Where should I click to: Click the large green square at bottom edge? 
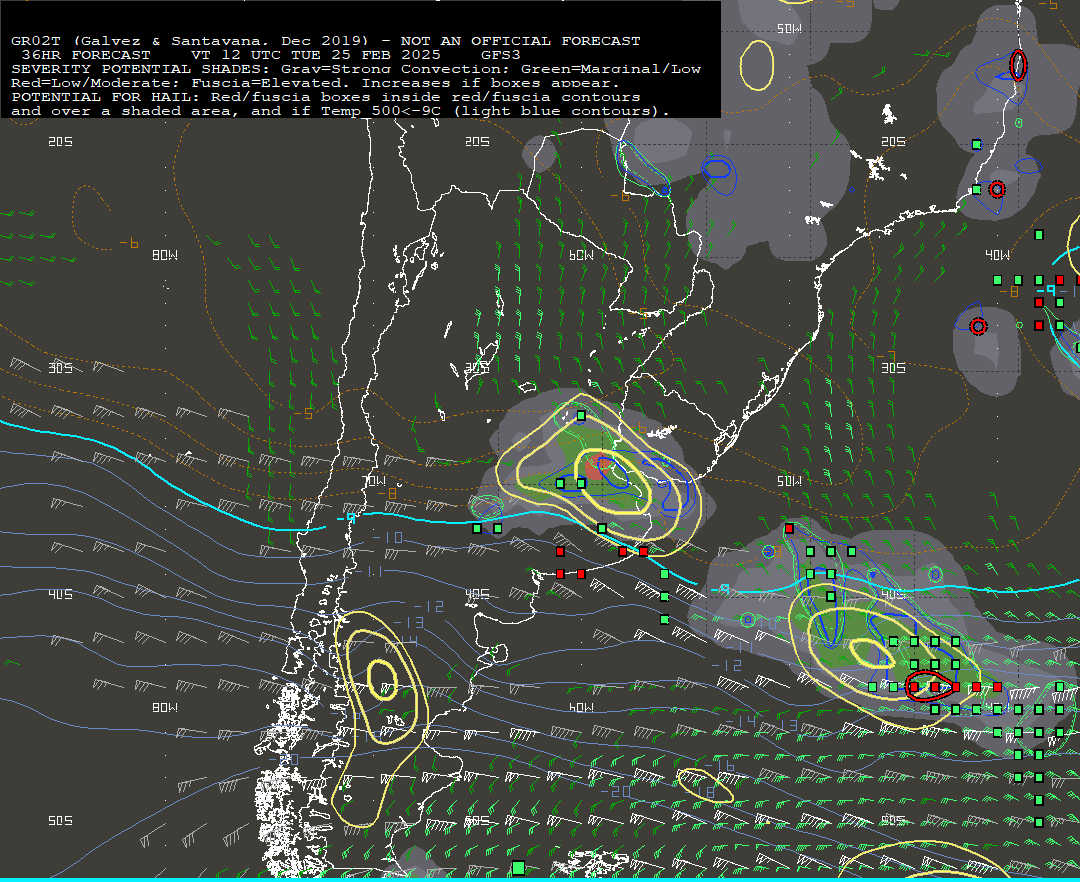(519, 868)
